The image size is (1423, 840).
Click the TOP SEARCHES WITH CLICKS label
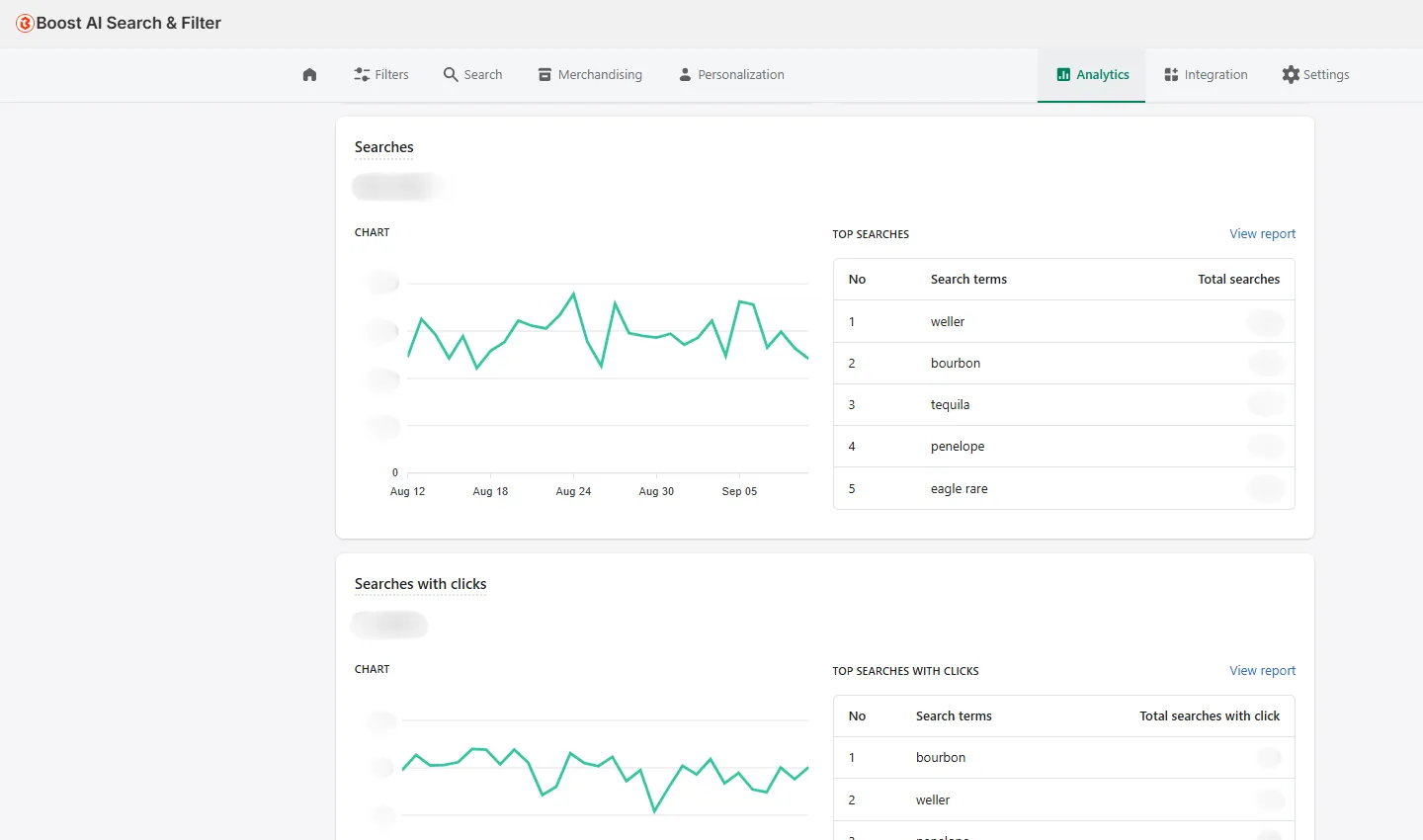click(905, 671)
